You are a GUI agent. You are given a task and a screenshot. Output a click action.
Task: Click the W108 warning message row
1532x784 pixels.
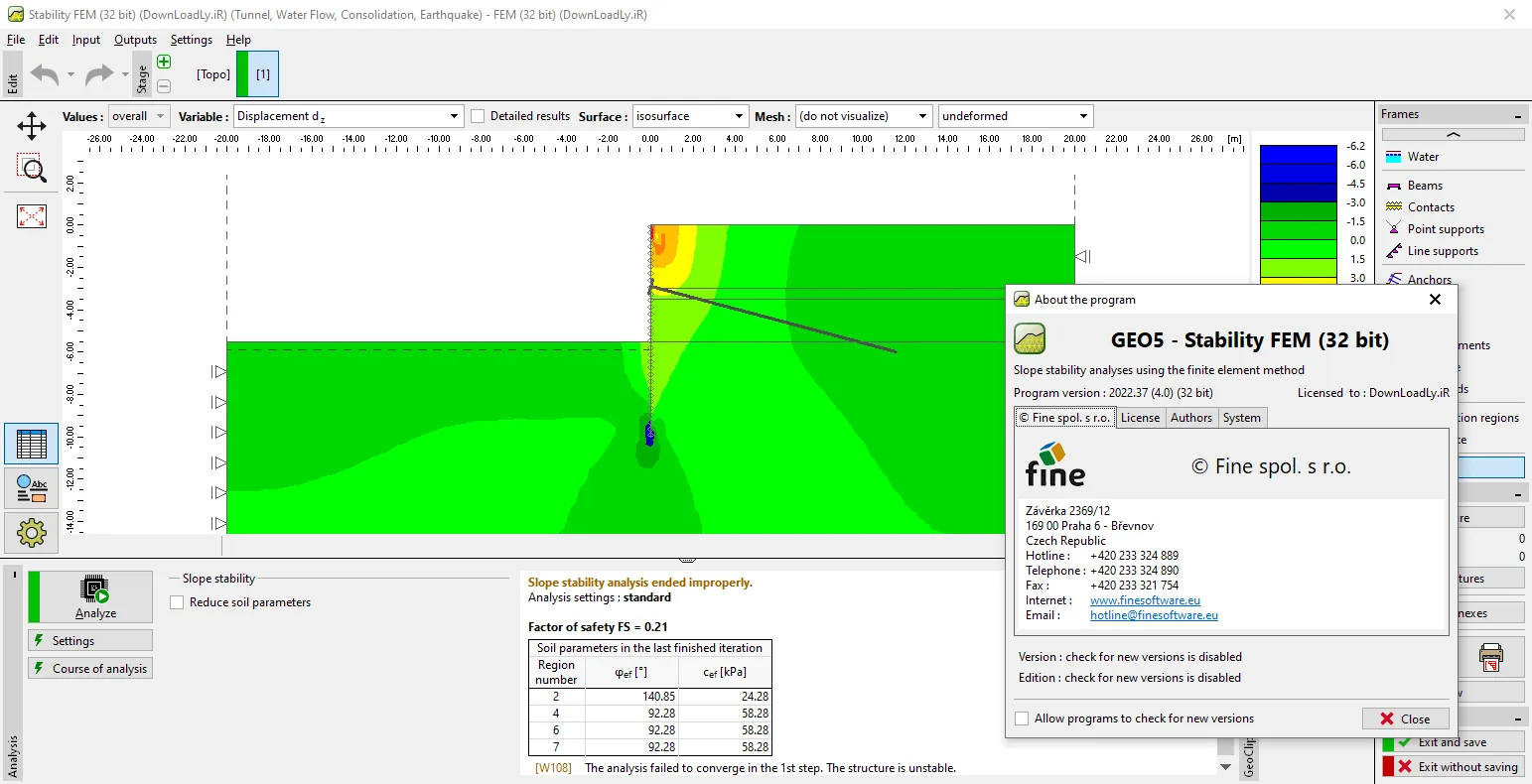click(745, 768)
